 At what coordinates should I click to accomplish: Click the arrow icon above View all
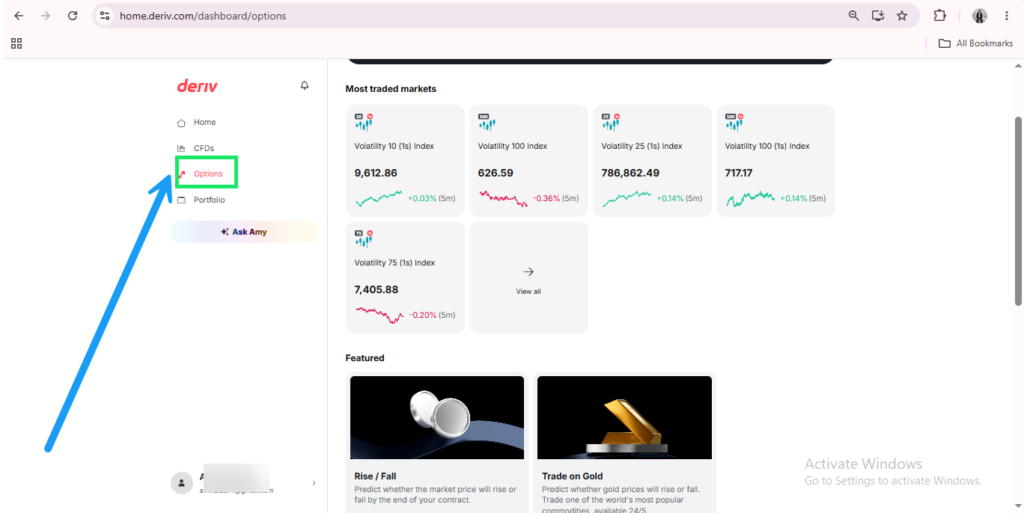point(528,272)
